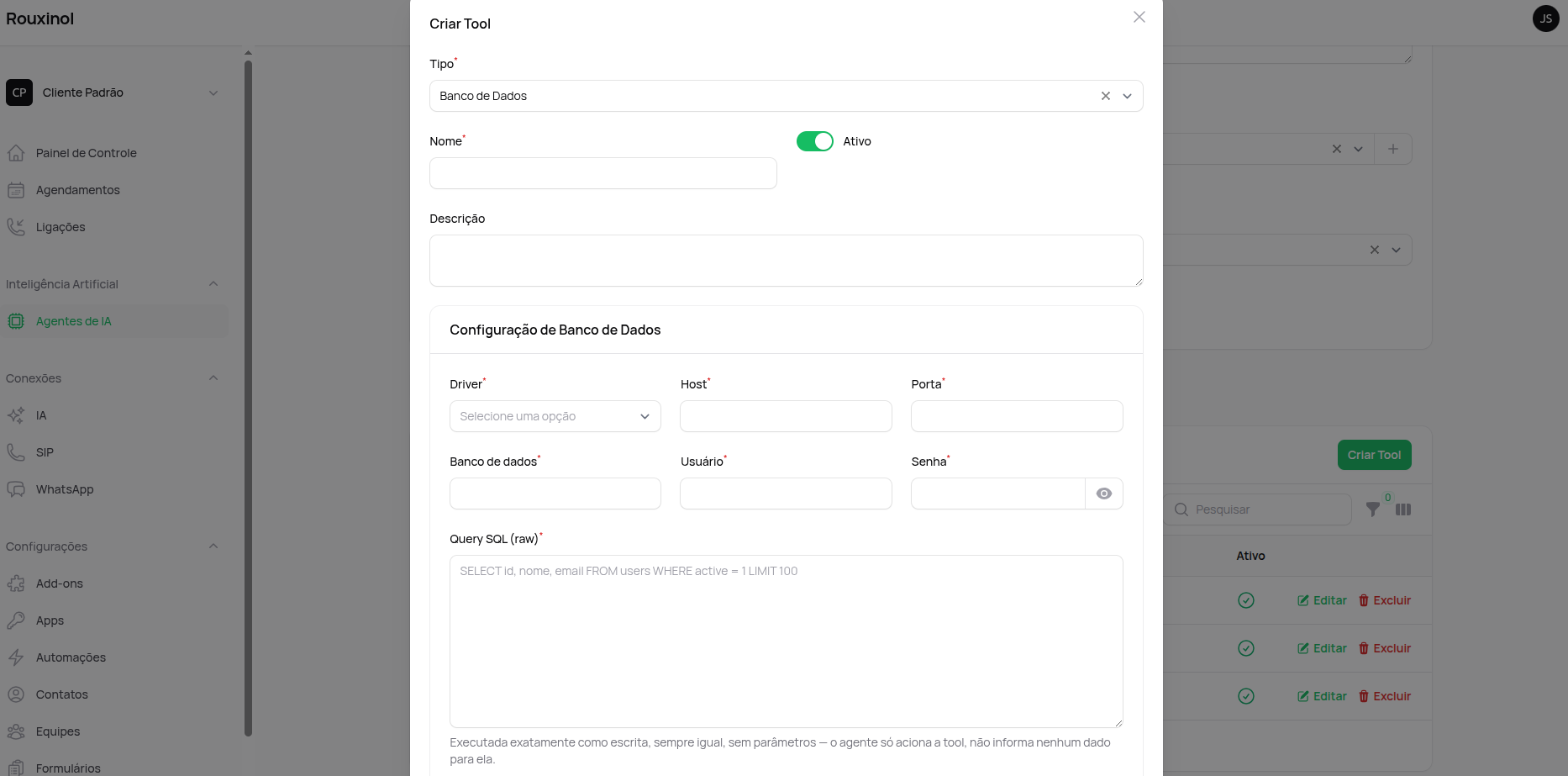Click the Agentes de IA chip icon
Viewport: 1568px width, 776px height.
click(x=16, y=321)
